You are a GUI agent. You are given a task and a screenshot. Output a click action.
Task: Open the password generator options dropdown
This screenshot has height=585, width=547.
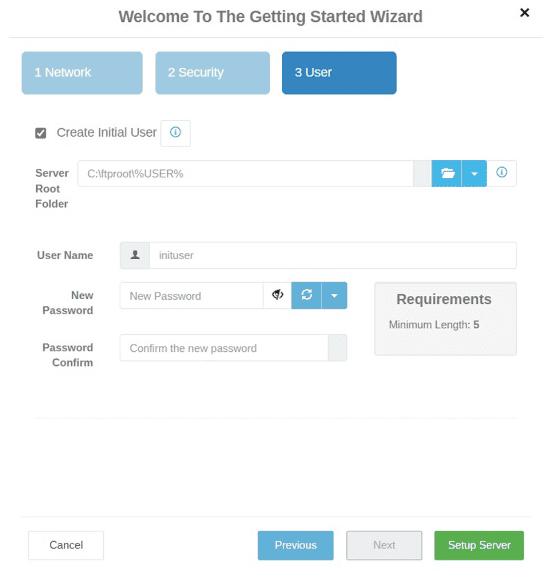pyautogui.click(x=334, y=295)
